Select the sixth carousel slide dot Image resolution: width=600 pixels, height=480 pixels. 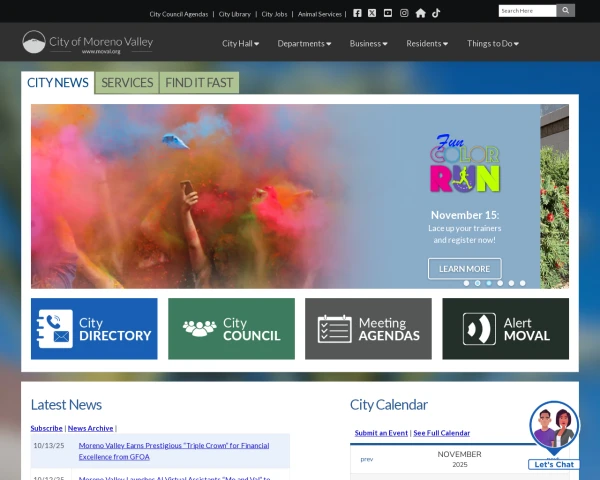point(523,283)
